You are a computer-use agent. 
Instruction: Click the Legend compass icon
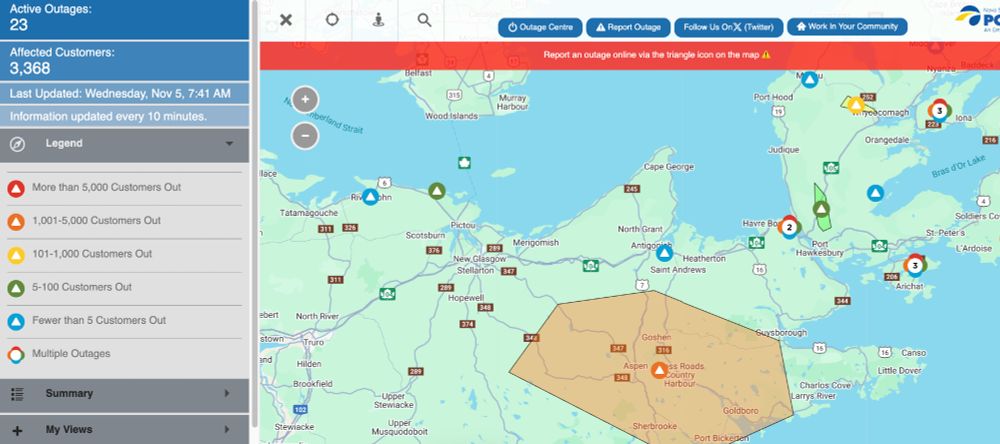coord(17,145)
